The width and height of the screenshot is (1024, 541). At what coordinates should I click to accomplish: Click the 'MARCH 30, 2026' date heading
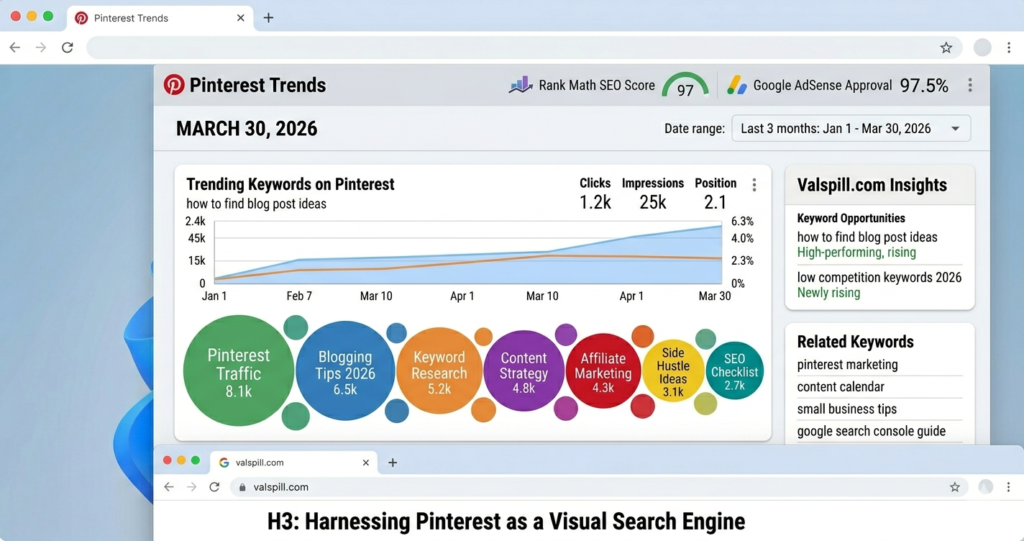(x=246, y=128)
